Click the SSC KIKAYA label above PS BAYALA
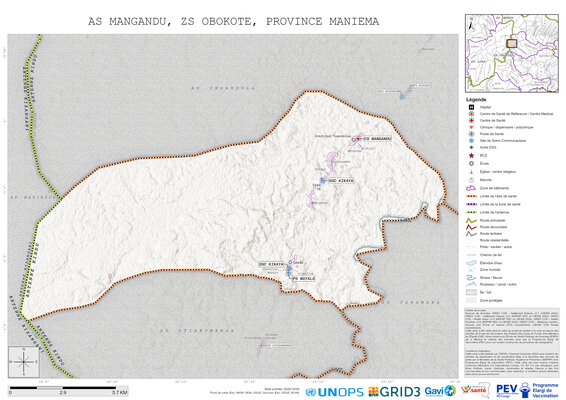The width and height of the screenshot is (566, 400). coord(271,265)
